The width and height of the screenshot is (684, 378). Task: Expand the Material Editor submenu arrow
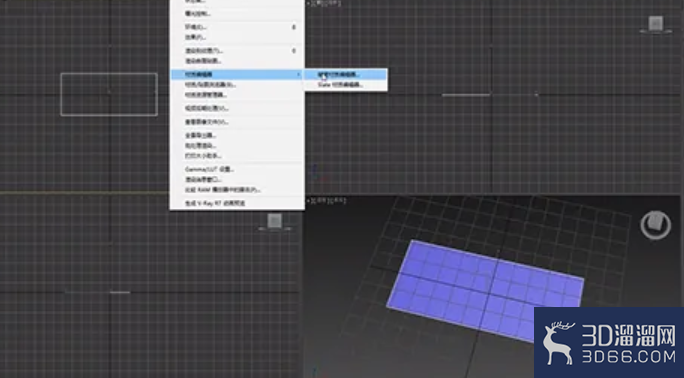299,75
